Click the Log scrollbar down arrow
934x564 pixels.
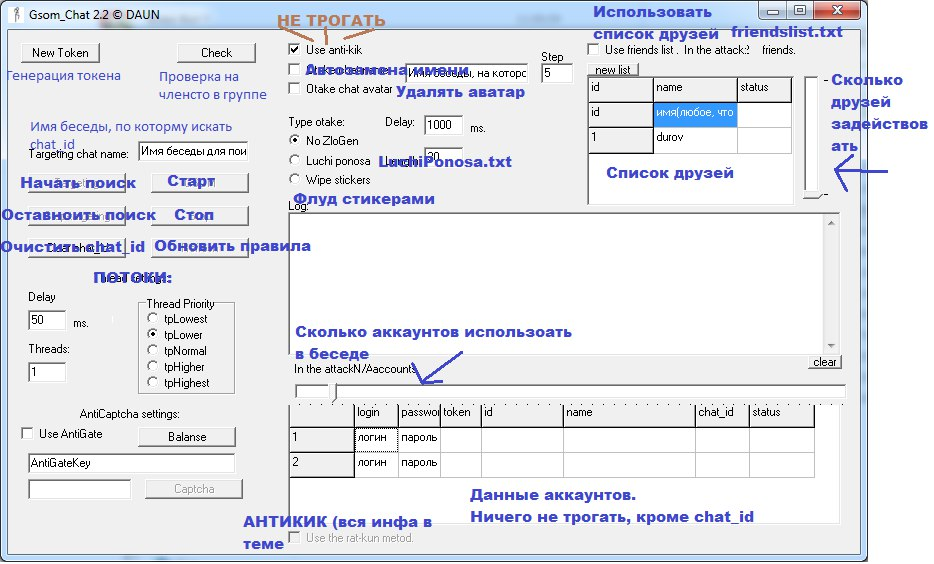point(831,346)
